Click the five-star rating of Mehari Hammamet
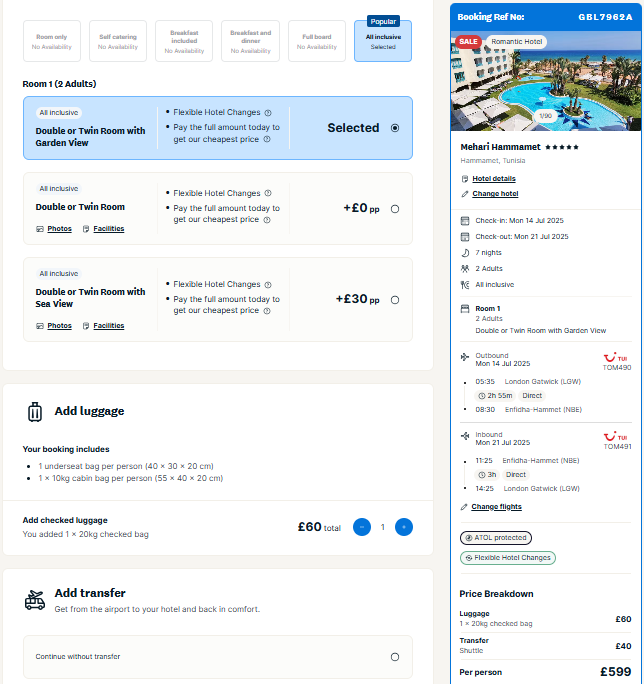Screen dimensions: 644x684 click(x=562, y=147)
